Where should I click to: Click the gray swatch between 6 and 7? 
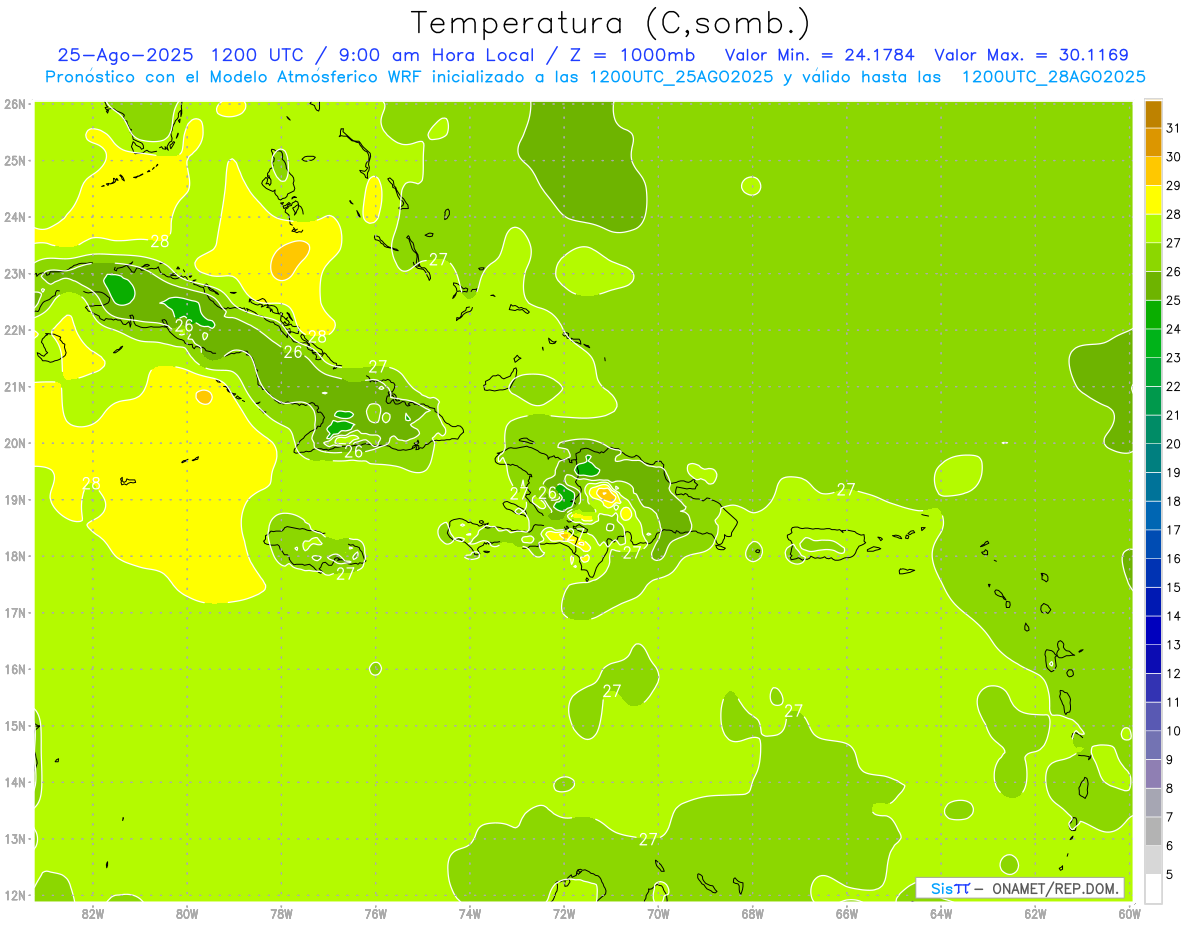tap(1153, 831)
